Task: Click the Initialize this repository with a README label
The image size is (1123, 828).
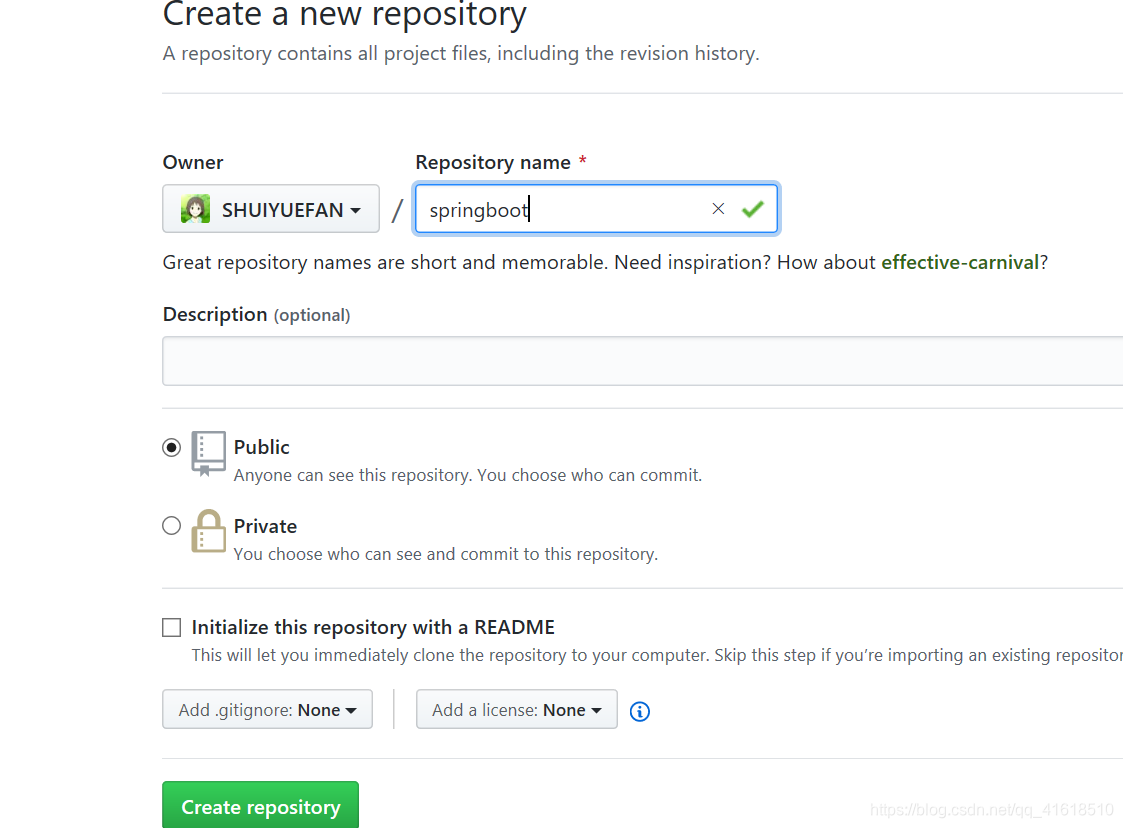Action: click(373, 627)
